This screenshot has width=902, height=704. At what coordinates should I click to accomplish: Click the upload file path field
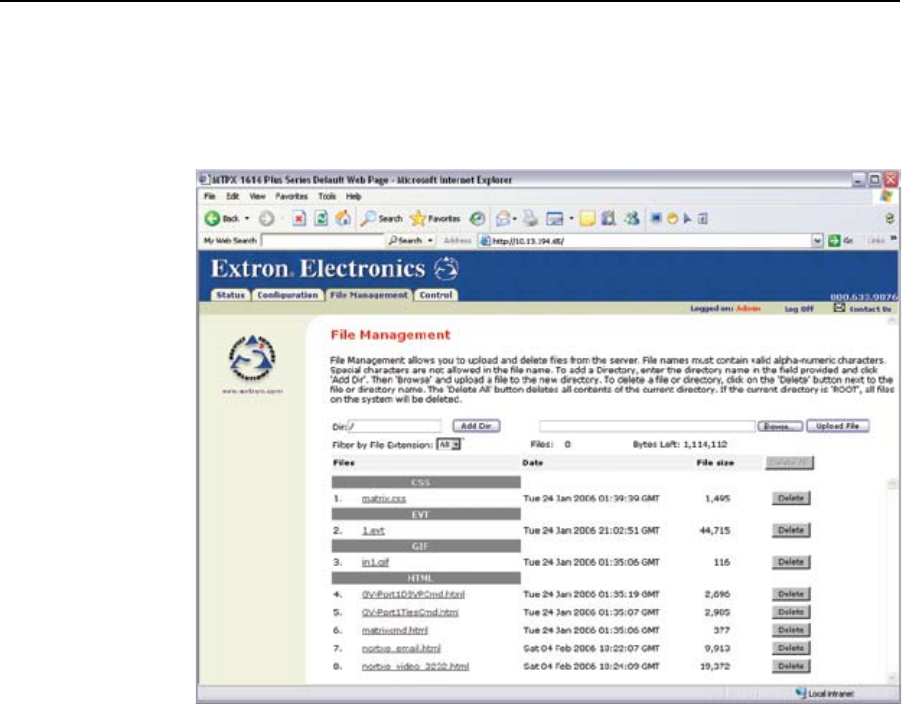pos(647,426)
